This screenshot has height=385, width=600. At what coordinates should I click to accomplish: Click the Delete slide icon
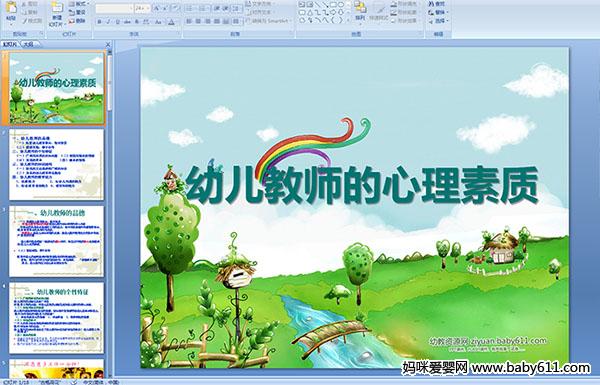pos(78,21)
